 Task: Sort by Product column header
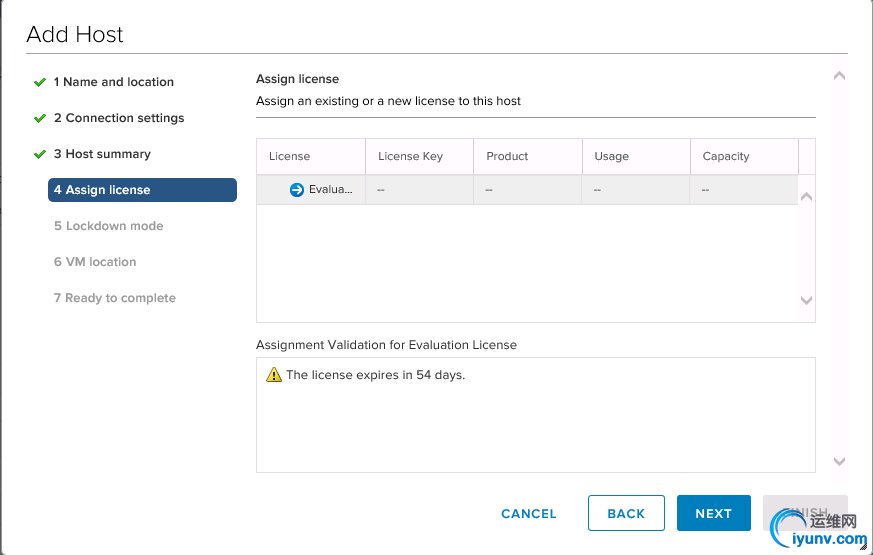pyautogui.click(x=507, y=156)
